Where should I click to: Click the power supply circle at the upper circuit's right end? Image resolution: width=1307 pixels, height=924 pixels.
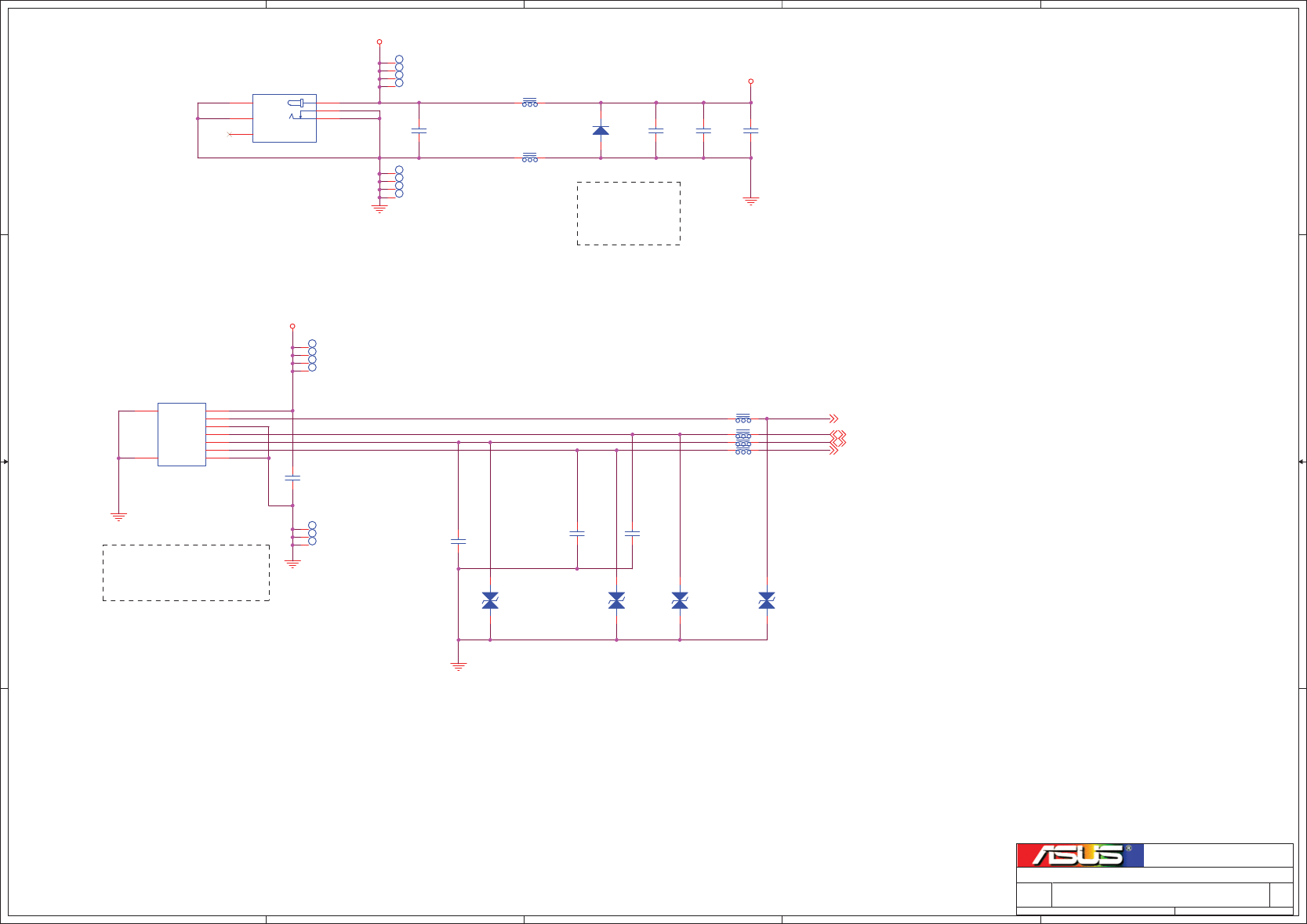pyautogui.click(x=750, y=81)
